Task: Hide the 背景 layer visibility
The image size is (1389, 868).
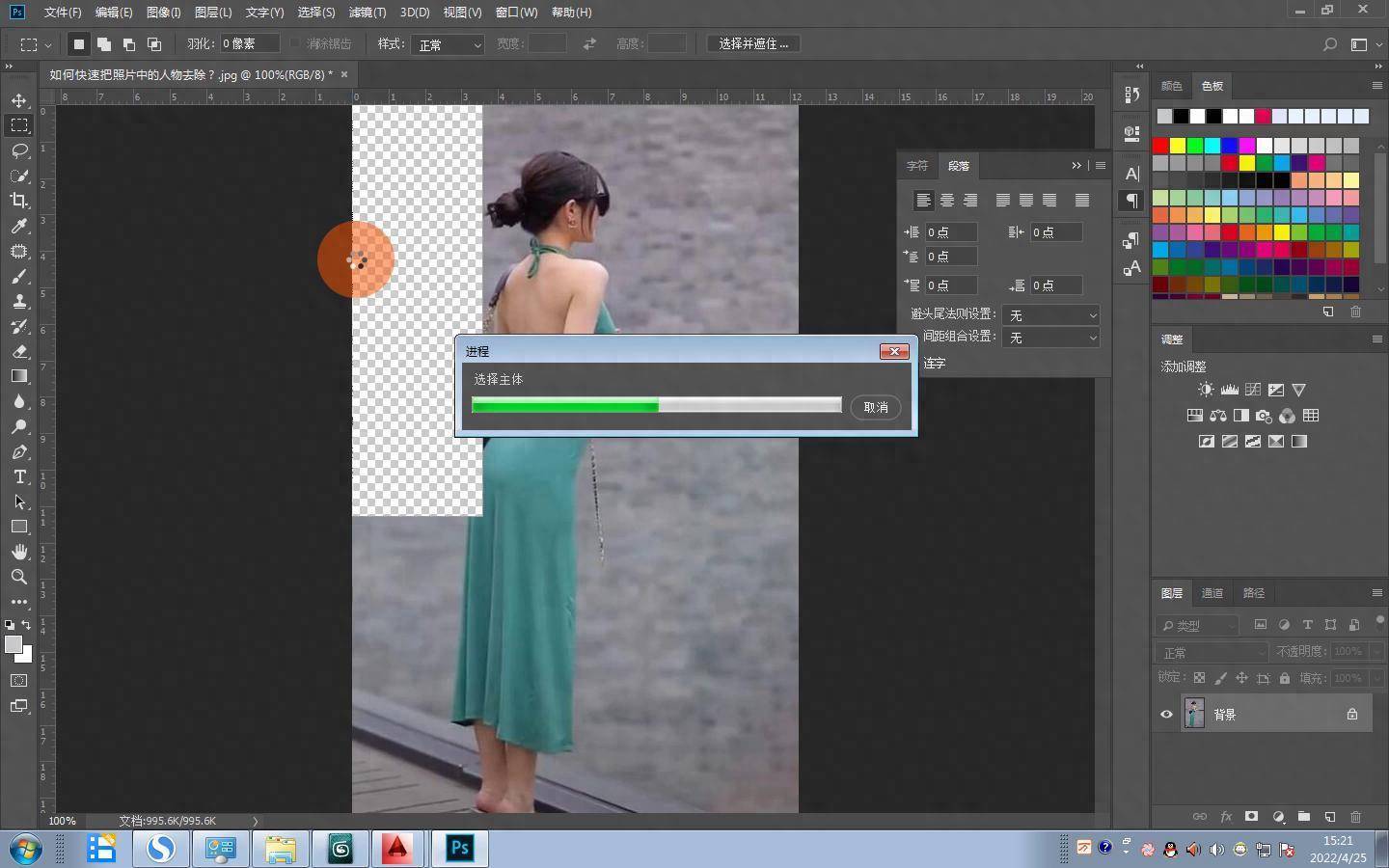Action: (x=1166, y=715)
